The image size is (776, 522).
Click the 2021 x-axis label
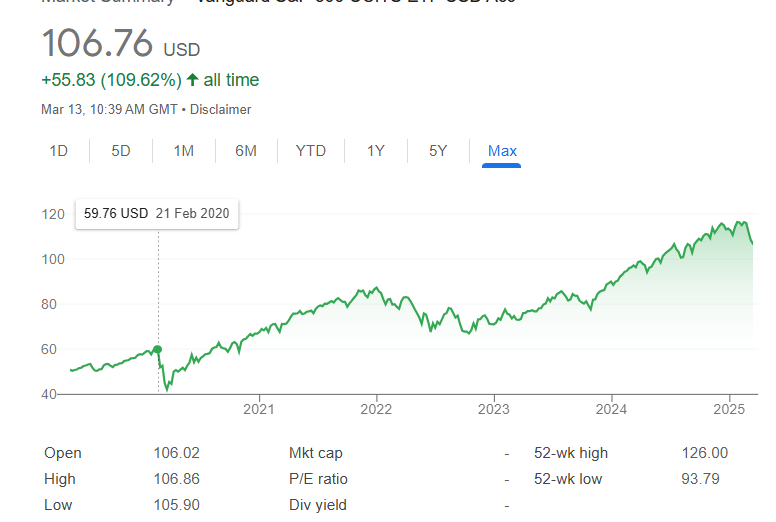(259, 409)
